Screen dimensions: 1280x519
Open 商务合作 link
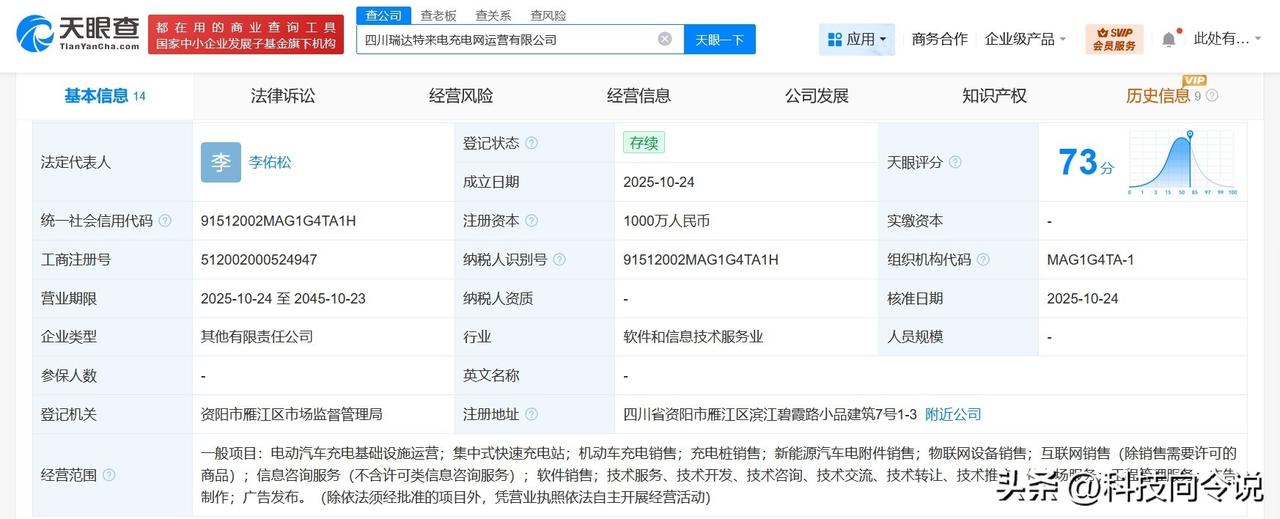click(940, 39)
